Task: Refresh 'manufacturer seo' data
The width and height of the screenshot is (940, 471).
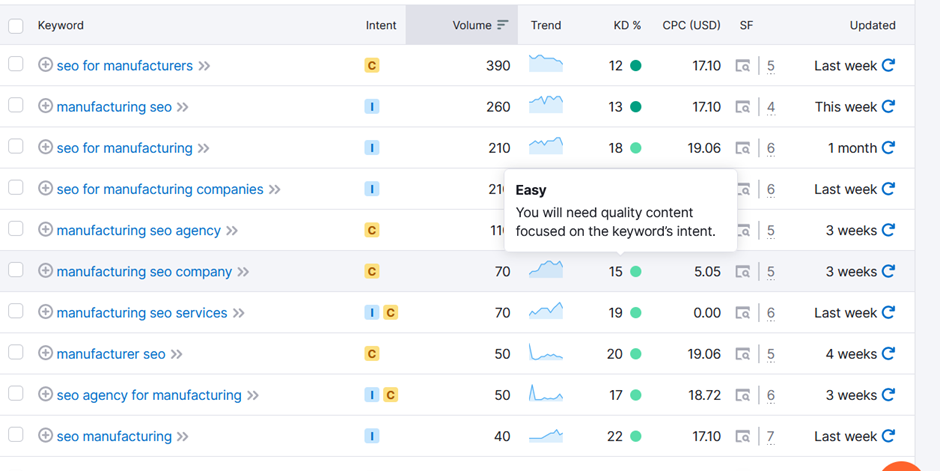Action: (888, 354)
